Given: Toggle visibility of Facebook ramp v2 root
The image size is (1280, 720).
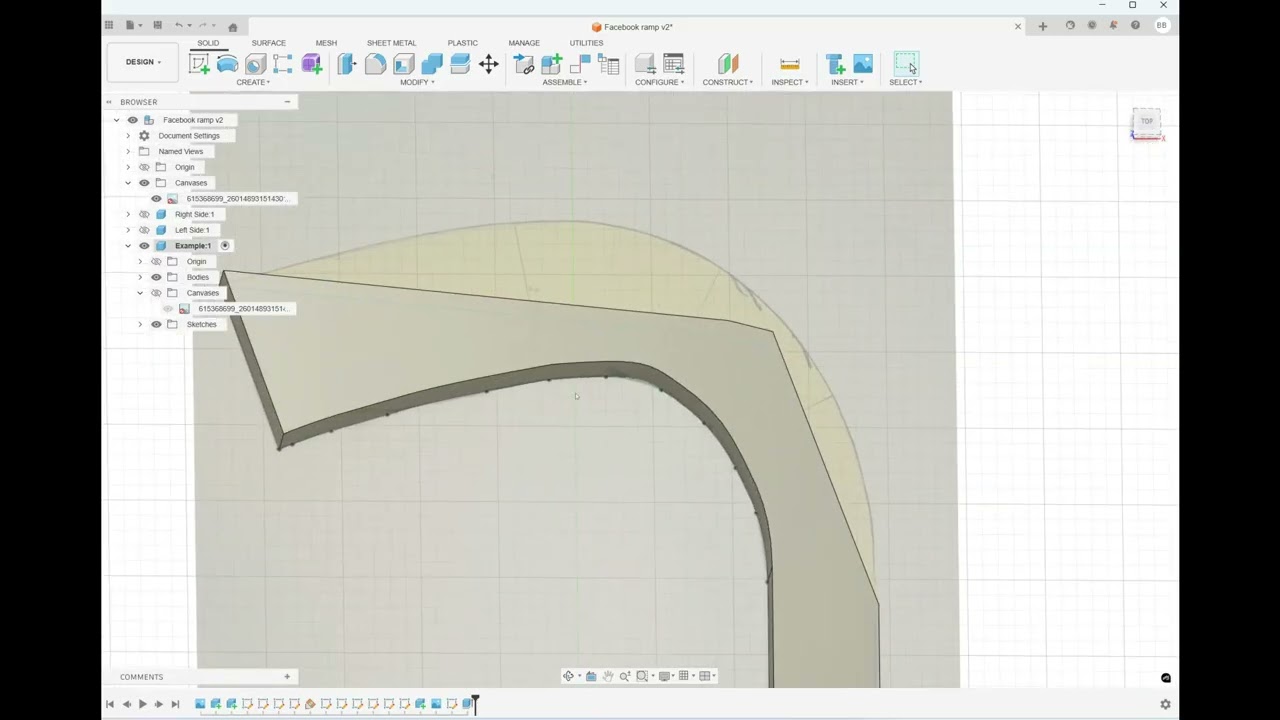Looking at the screenshot, I should tap(132, 120).
